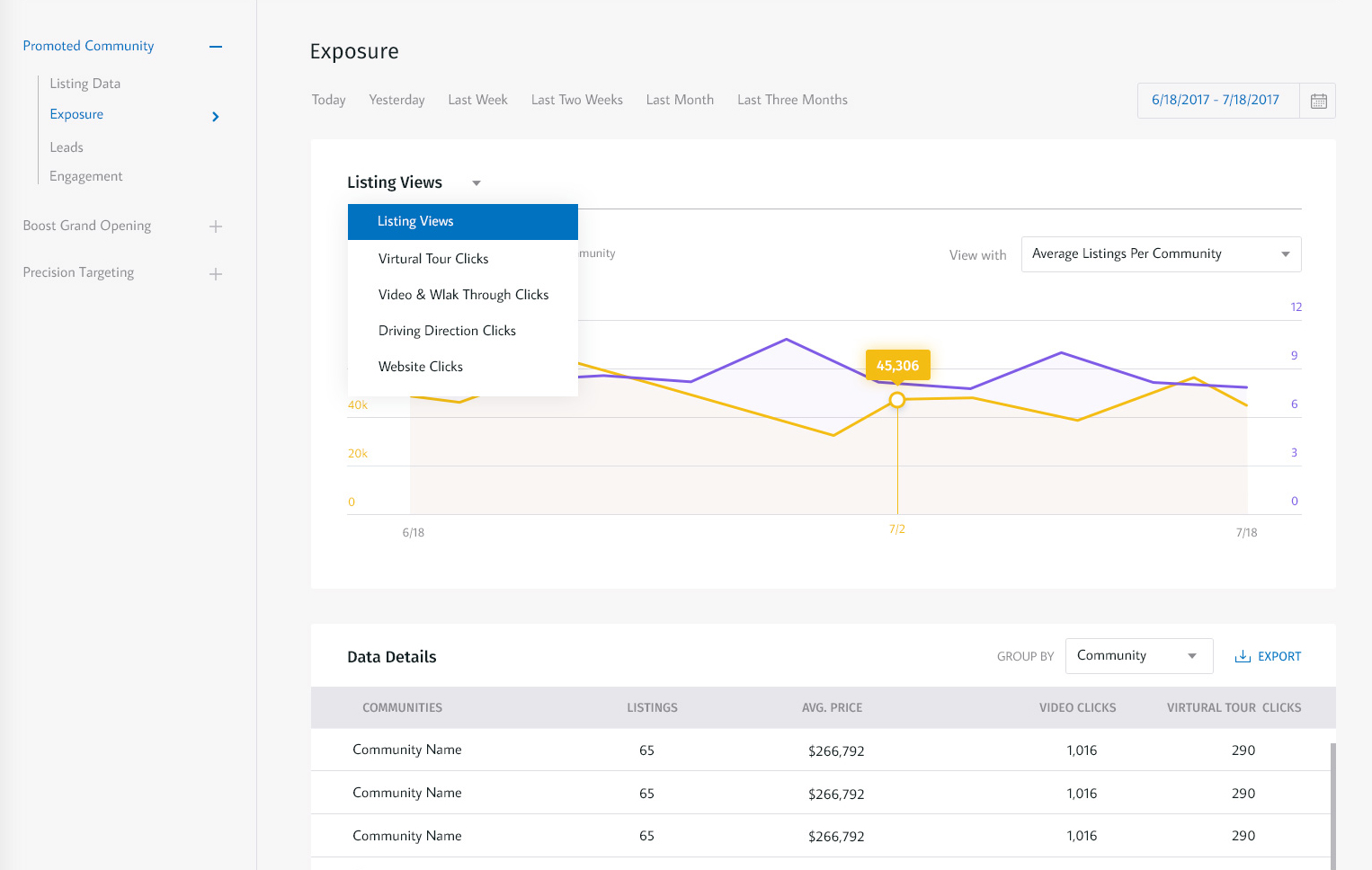Open Group By Community dropdown

pos(1138,656)
